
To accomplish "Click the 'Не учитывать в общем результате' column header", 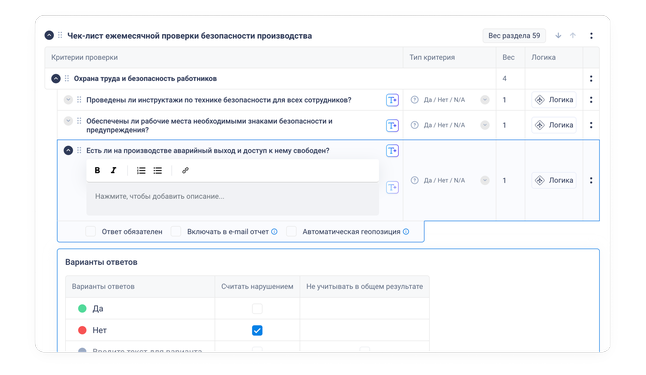I will pos(365,286).
